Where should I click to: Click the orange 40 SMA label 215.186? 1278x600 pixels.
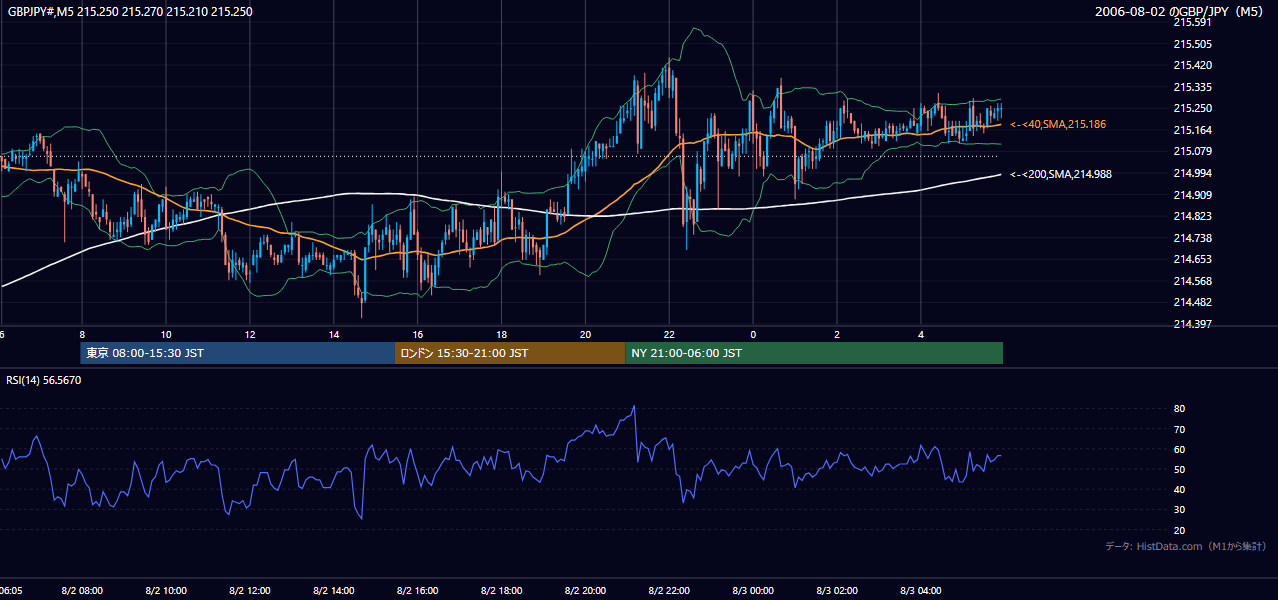pyautogui.click(x=1058, y=124)
